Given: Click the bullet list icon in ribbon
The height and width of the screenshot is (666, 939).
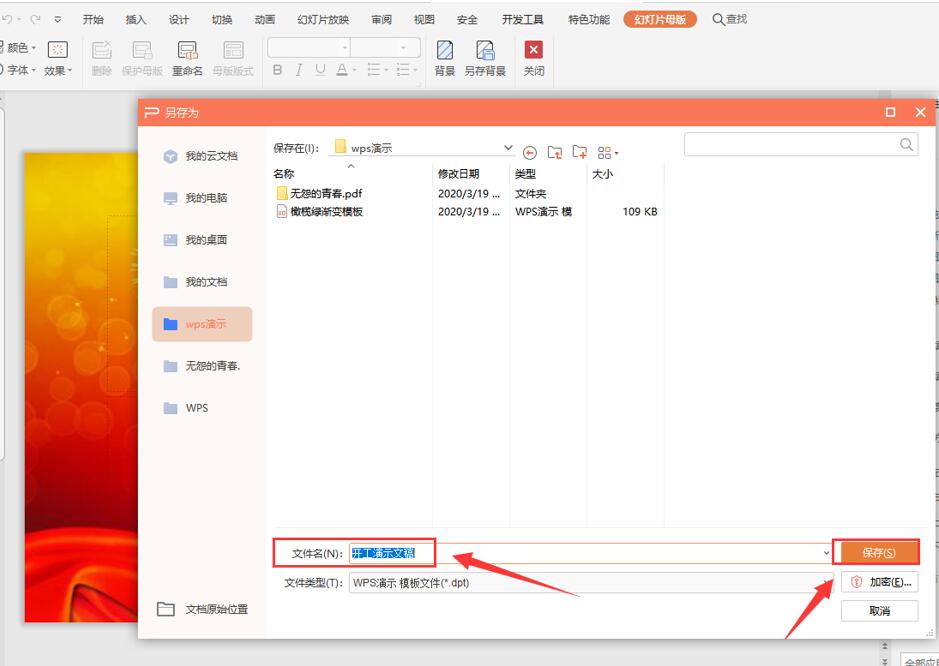Looking at the screenshot, I should click(374, 70).
